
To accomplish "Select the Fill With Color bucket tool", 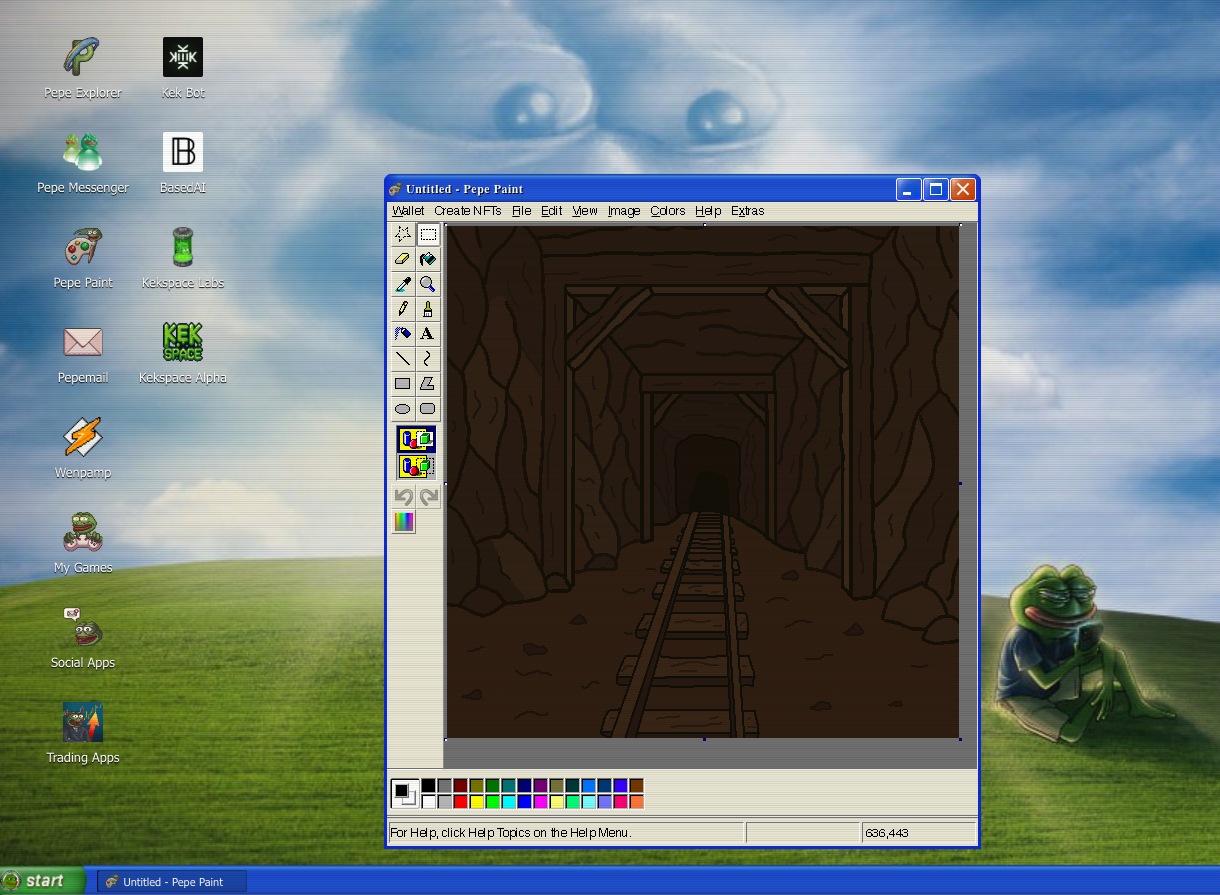I will [428, 259].
